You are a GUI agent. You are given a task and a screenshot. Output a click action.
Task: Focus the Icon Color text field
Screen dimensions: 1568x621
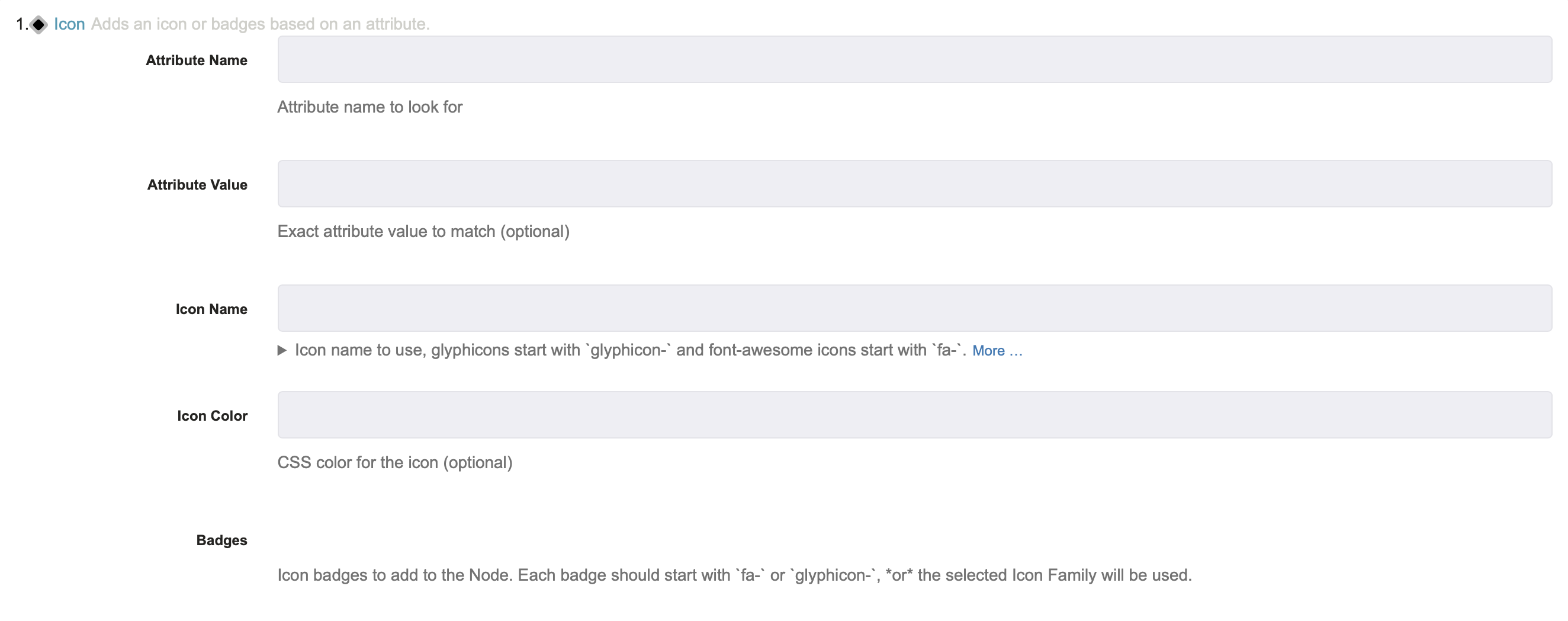914,415
